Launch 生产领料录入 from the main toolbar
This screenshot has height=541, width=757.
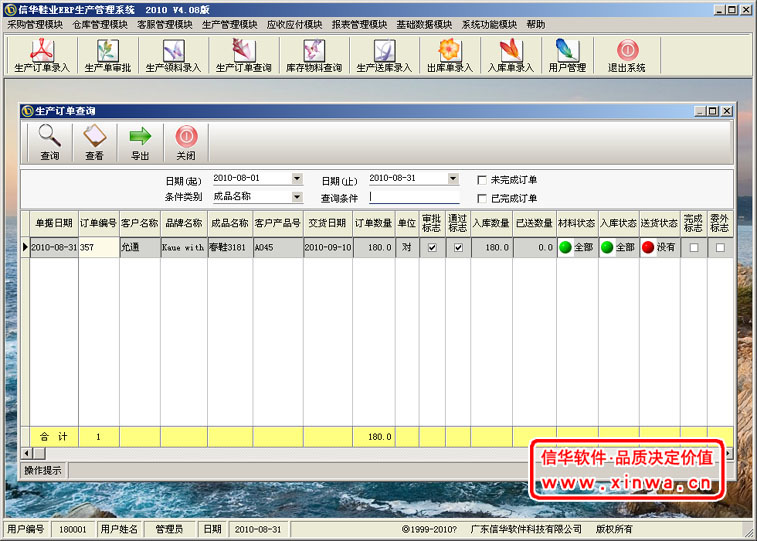(x=173, y=55)
